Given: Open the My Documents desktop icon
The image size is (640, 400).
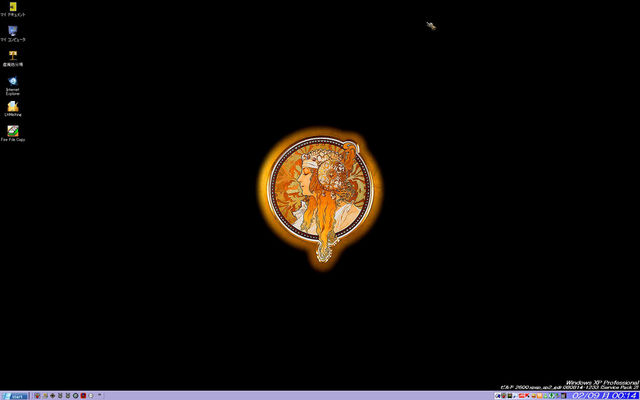Looking at the screenshot, I should [x=13, y=9].
